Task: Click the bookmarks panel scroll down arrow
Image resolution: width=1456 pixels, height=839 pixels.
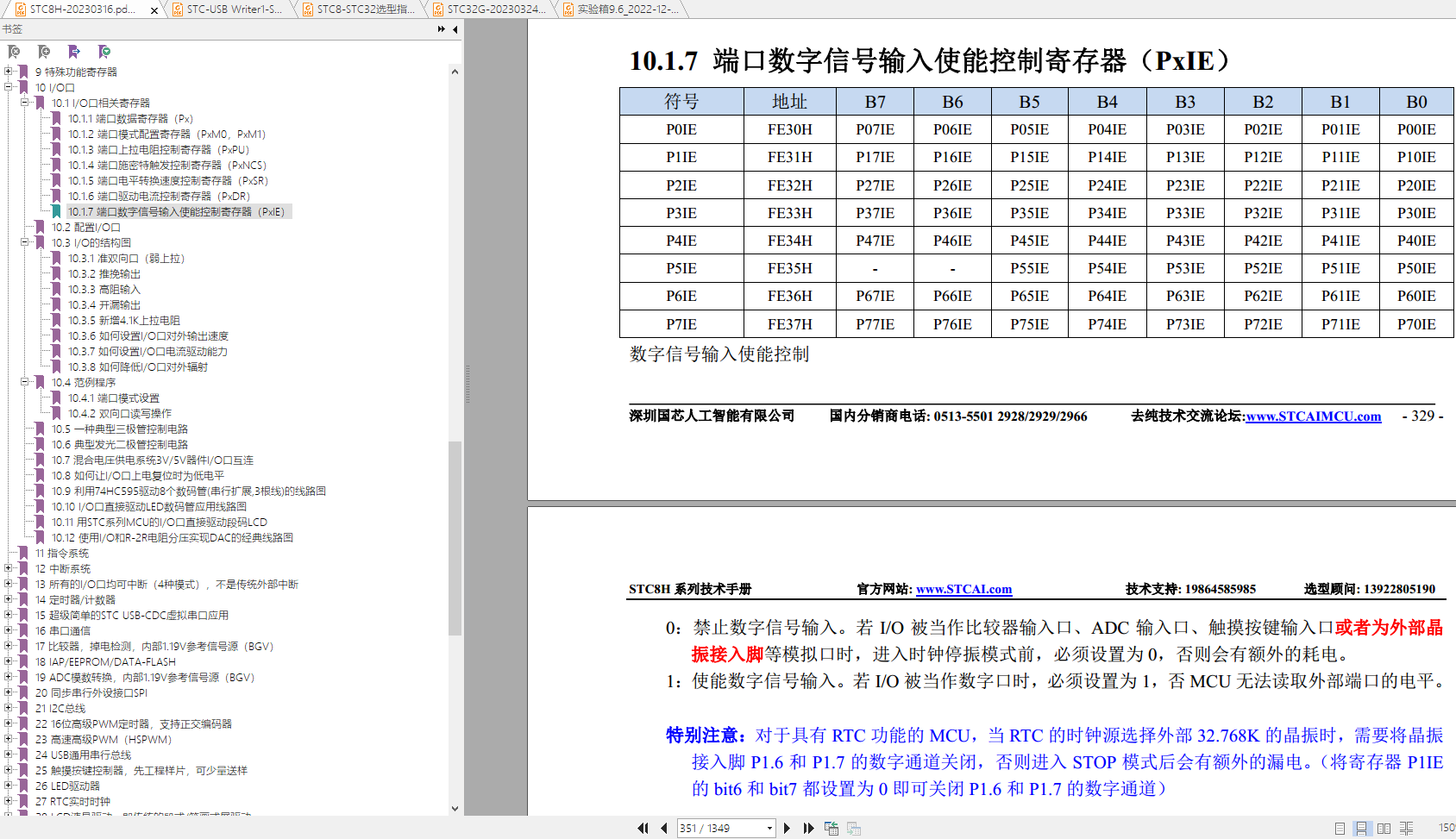Action: pos(455,809)
